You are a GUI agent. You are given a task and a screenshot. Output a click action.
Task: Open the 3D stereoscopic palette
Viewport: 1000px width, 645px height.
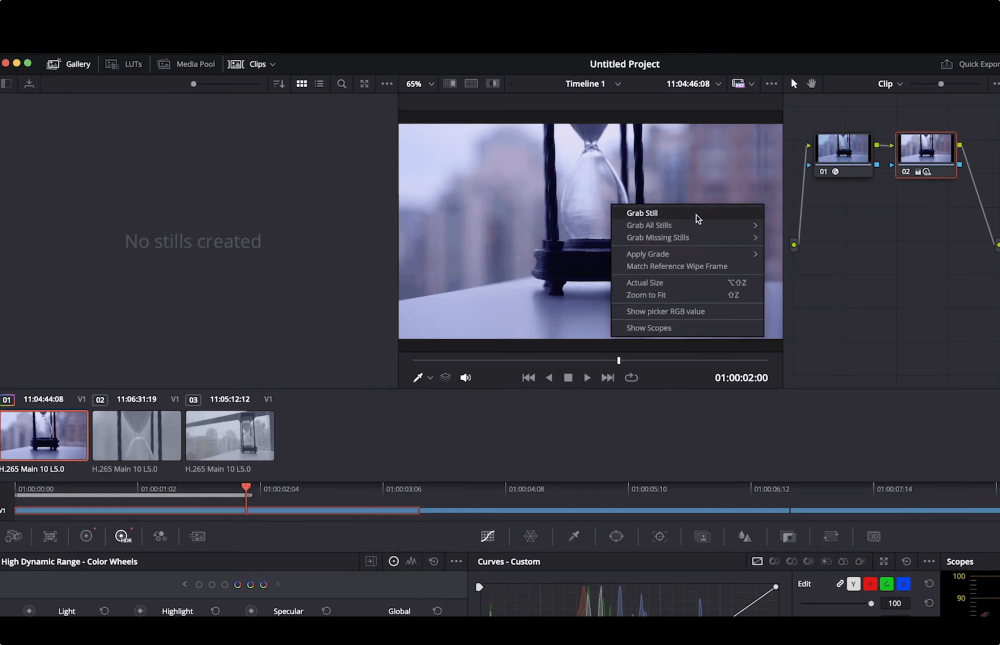coord(874,537)
